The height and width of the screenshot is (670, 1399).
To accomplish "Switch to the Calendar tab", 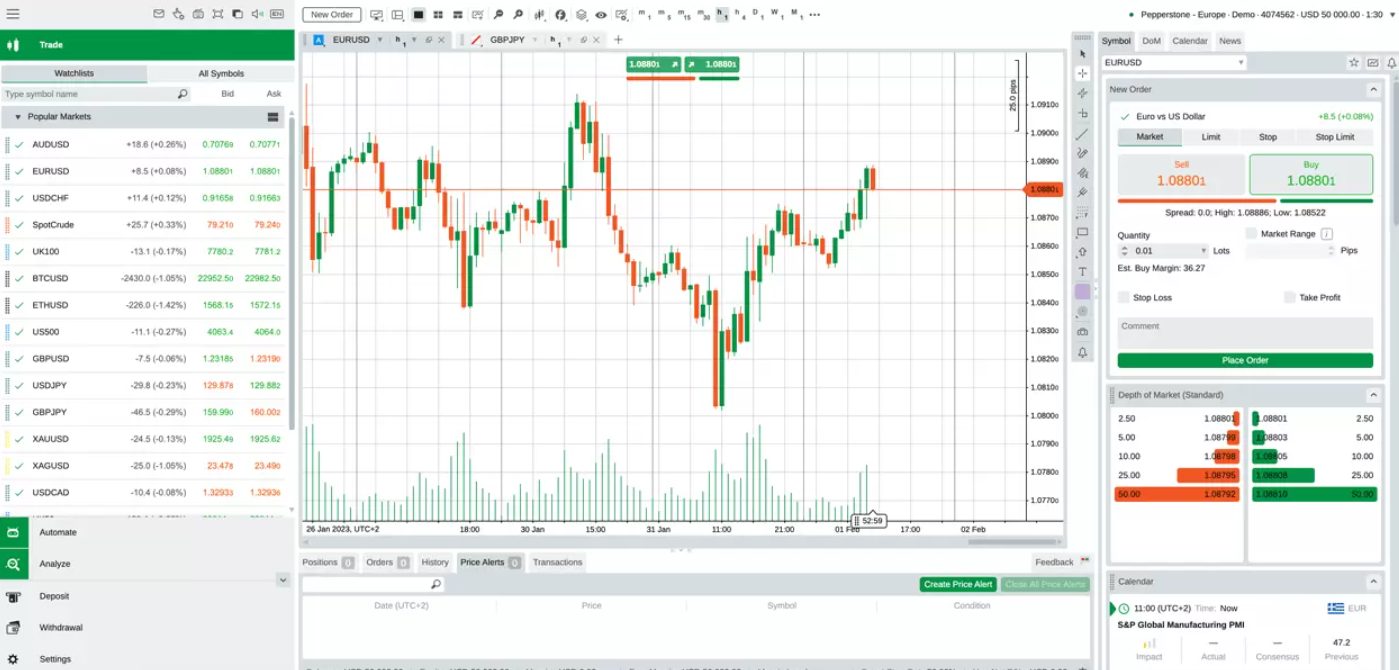I will (x=1189, y=41).
